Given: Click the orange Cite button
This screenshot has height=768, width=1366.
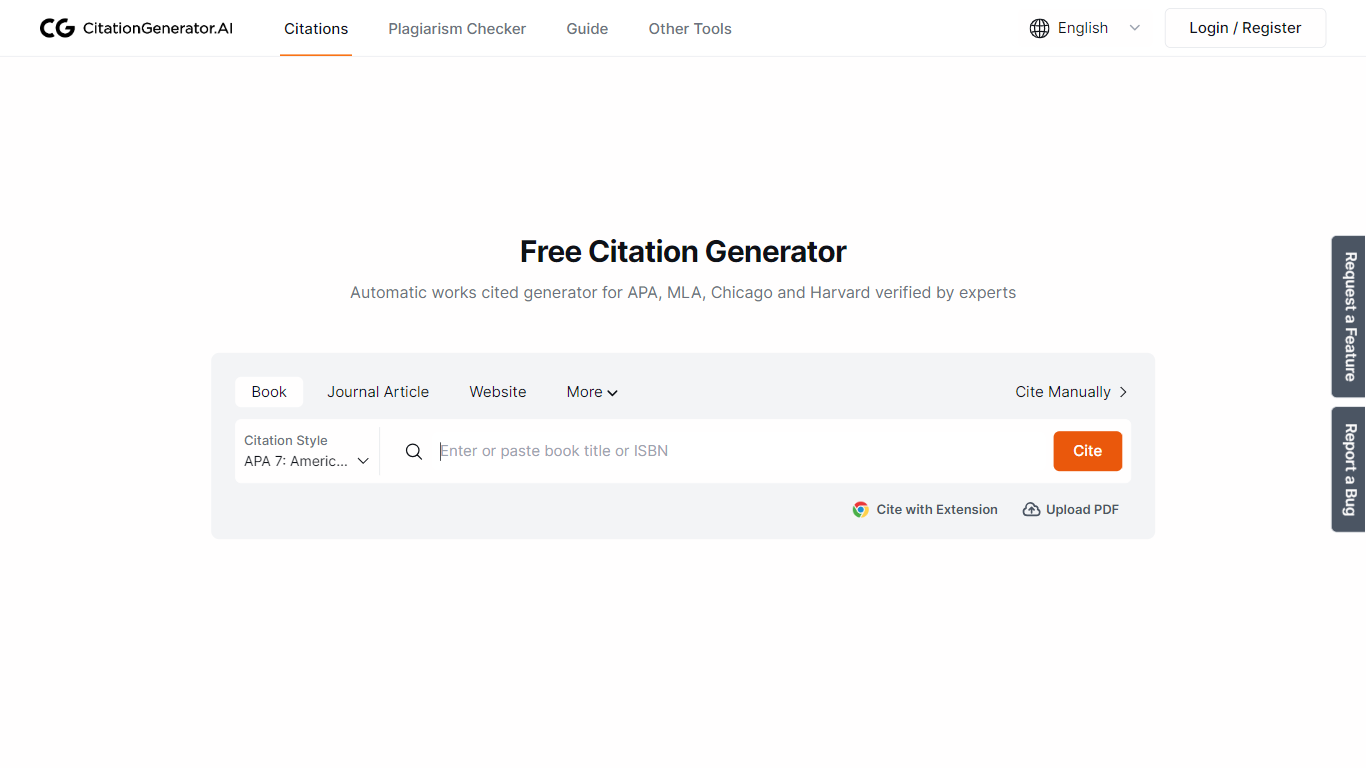Looking at the screenshot, I should 1087,451.
